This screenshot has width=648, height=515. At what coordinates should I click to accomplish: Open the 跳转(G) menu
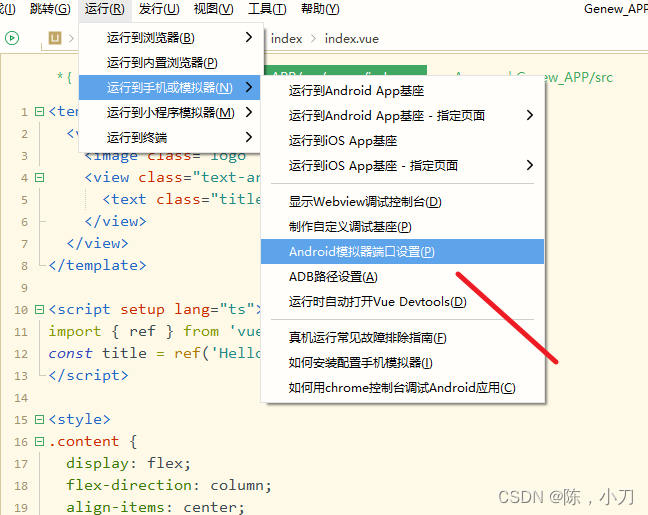tap(50, 8)
